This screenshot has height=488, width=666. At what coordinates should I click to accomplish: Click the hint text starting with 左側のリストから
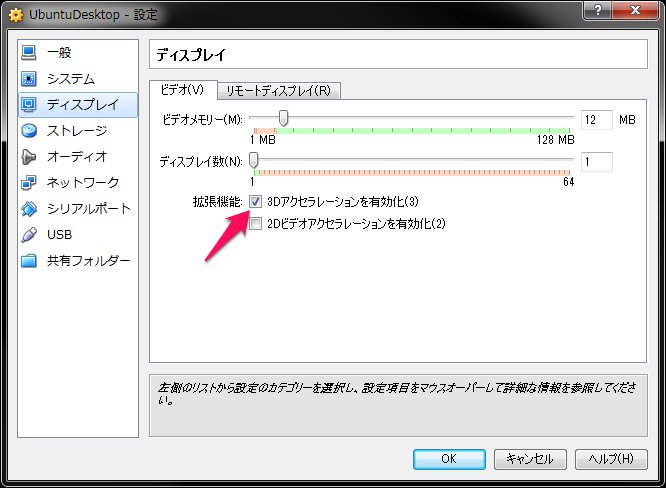tap(397, 393)
